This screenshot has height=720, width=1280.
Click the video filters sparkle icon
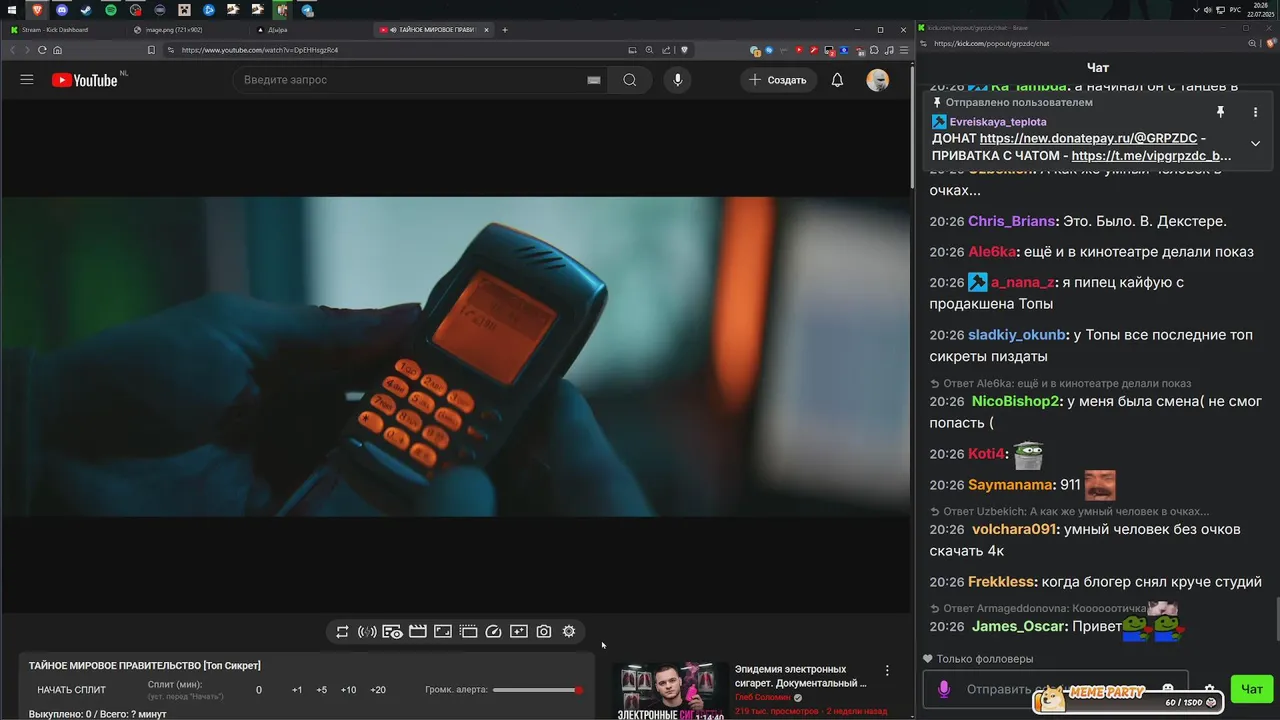coord(518,632)
